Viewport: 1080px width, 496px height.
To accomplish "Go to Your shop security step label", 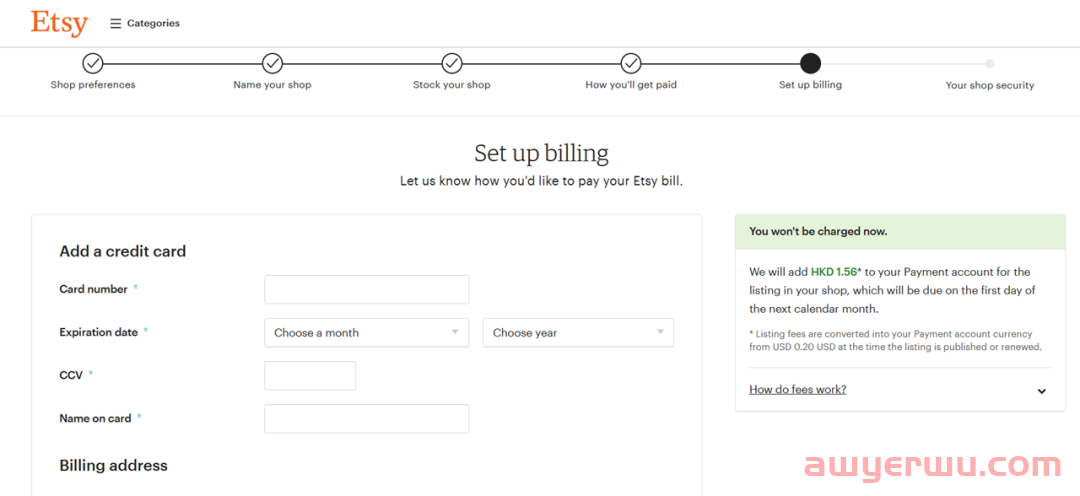I will pyautogui.click(x=990, y=85).
